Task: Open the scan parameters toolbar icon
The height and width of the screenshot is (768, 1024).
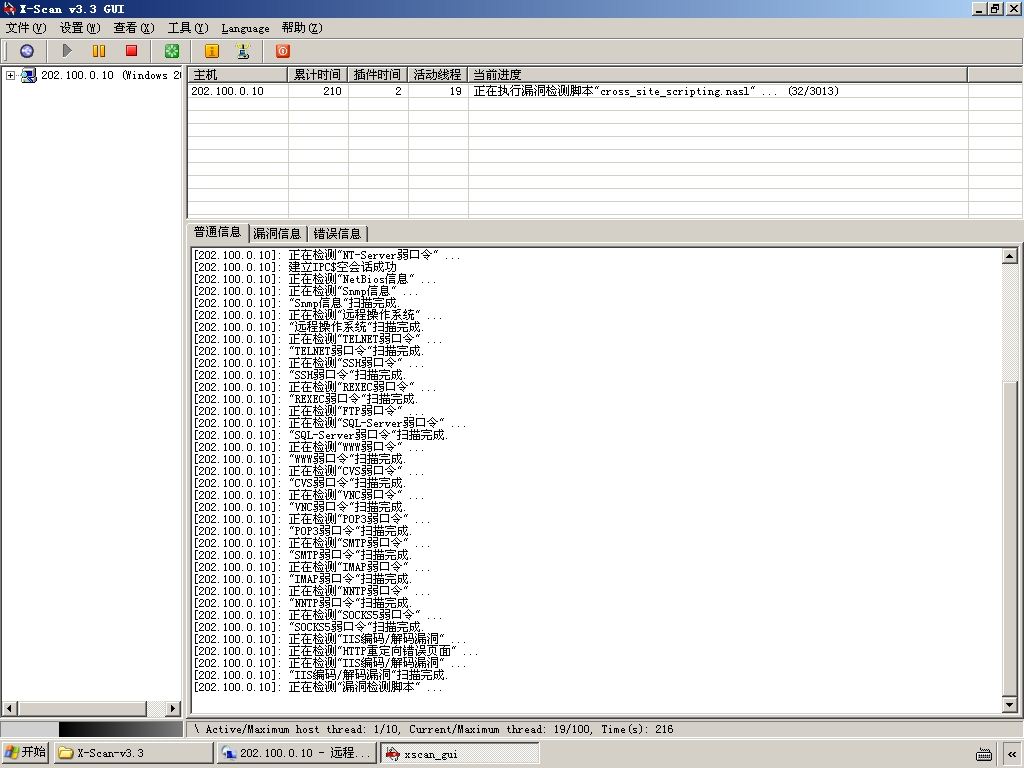Action: point(27,51)
